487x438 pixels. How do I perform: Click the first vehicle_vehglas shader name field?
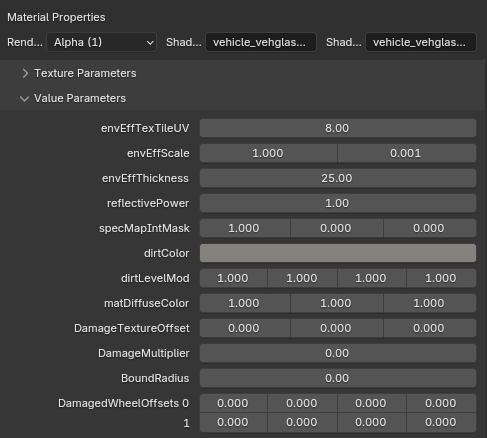(x=261, y=42)
